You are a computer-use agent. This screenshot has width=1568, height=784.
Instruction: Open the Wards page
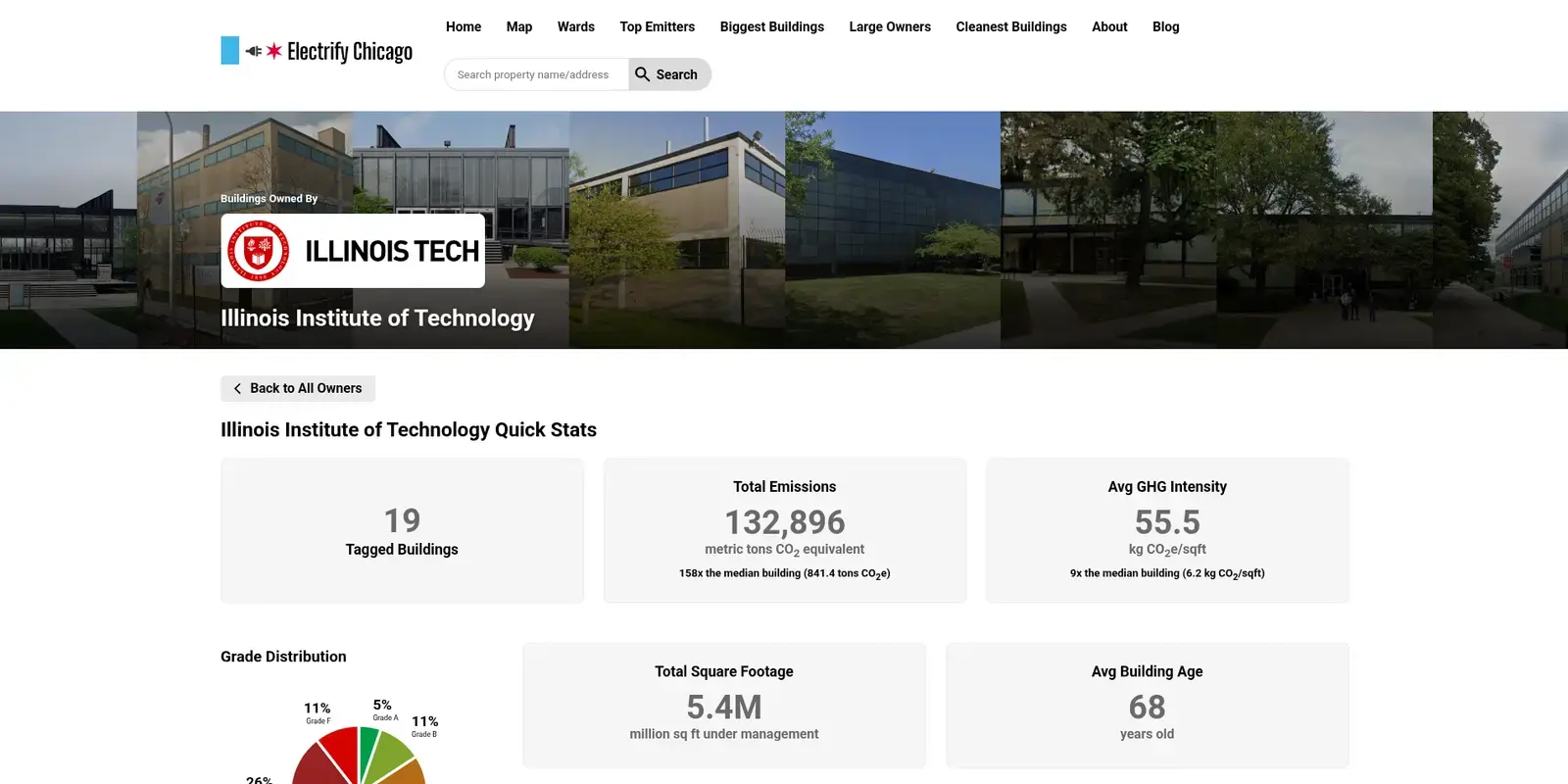(575, 26)
